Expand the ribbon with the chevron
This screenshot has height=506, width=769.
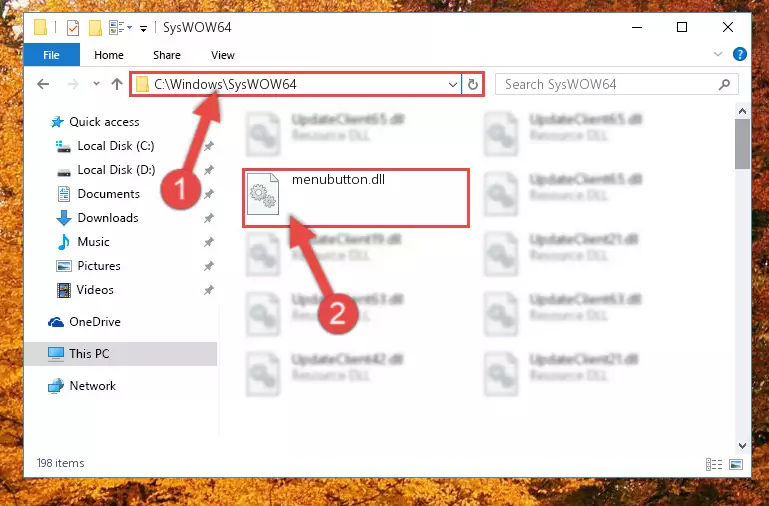(718, 54)
